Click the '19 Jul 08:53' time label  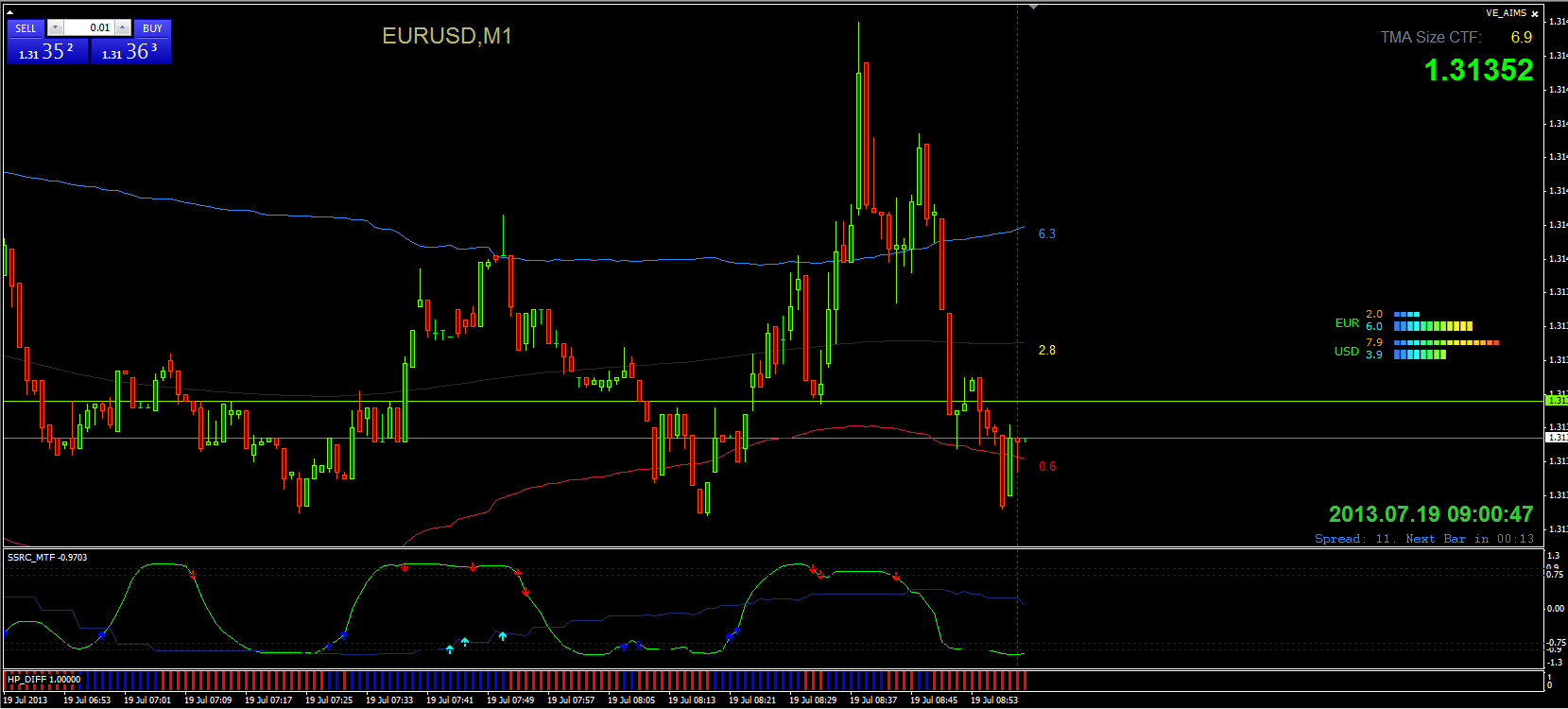pos(994,700)
